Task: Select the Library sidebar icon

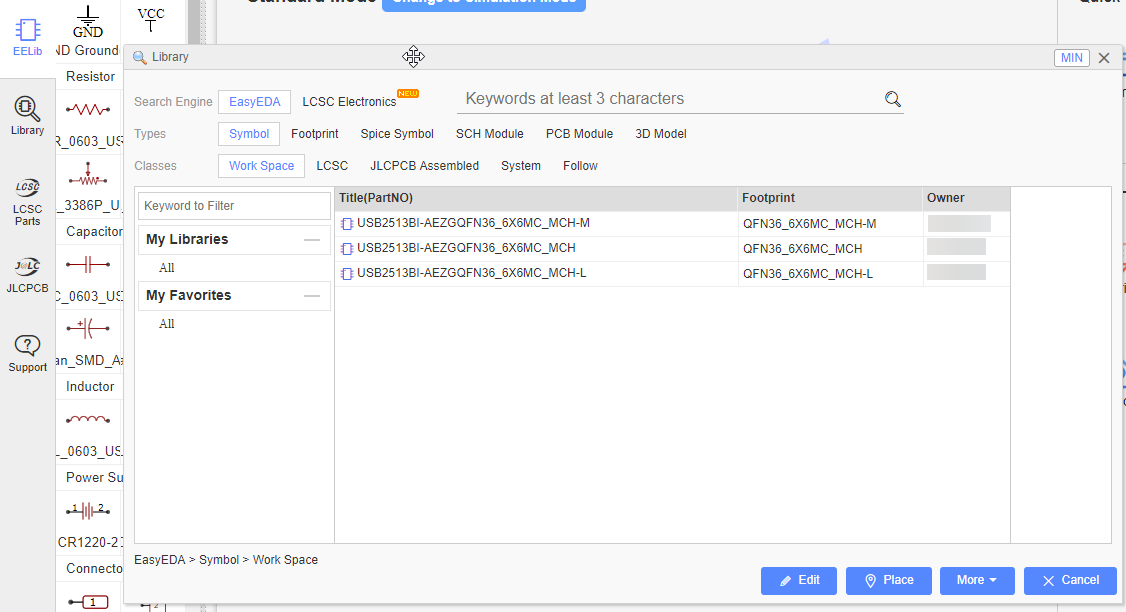Action: click(x=27, y=110)
